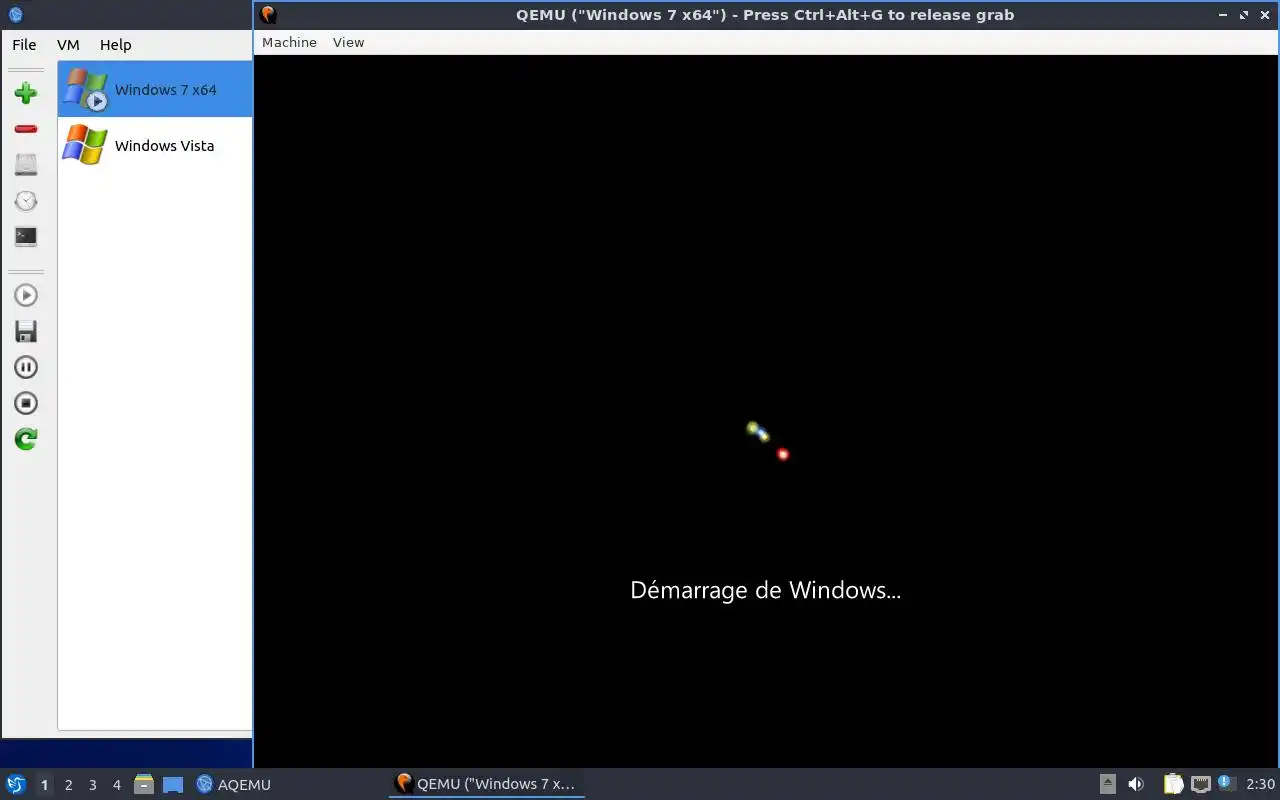Viewport: 1280px width, 800px height.
Task: Open the Machine menu in QEMU window
Action: pos(289,42)
